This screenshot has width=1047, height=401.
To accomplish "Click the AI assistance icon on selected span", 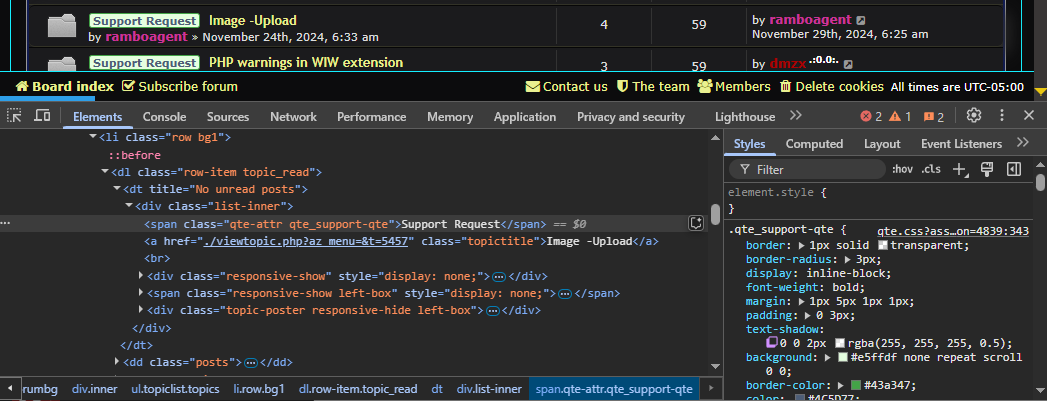I will (696, 223).
